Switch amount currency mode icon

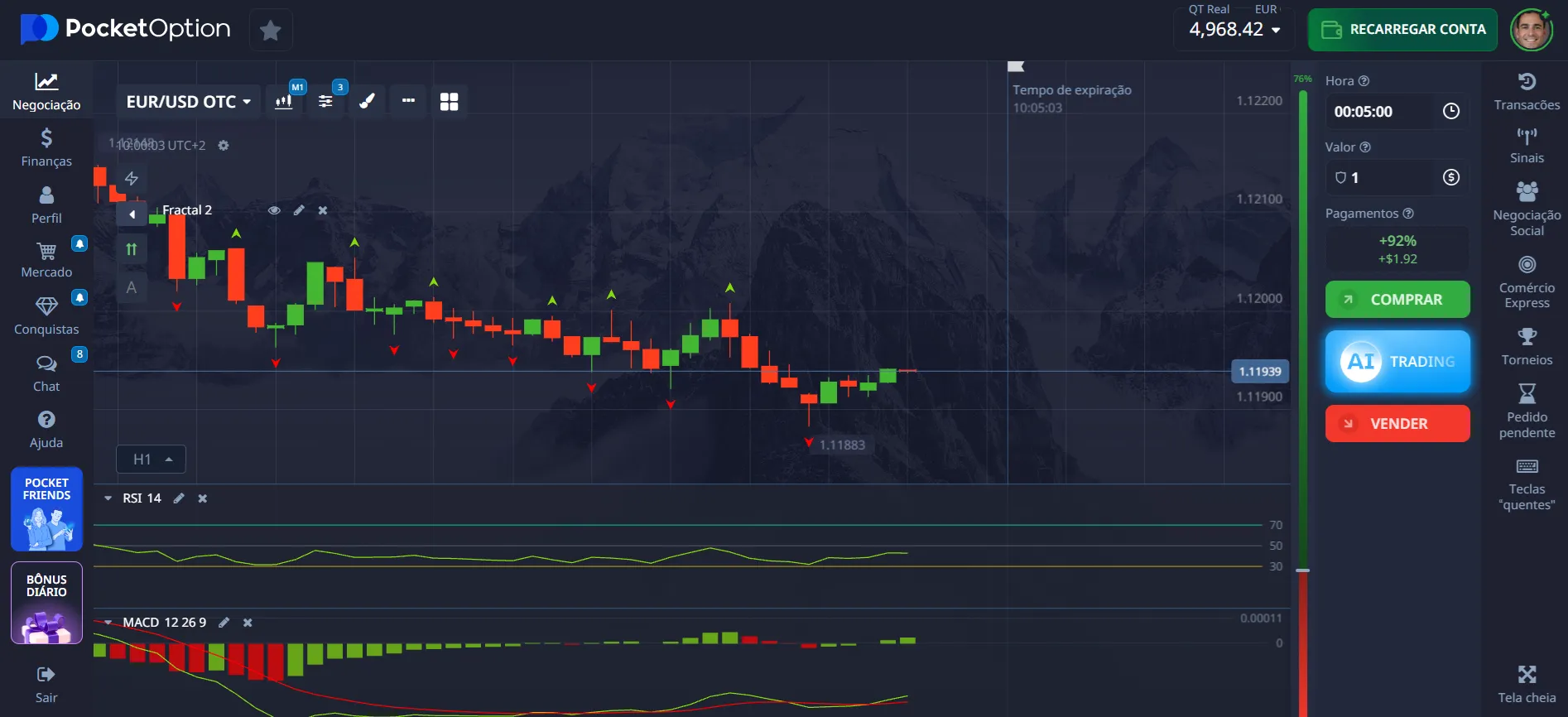click(x=1451, y=177)
